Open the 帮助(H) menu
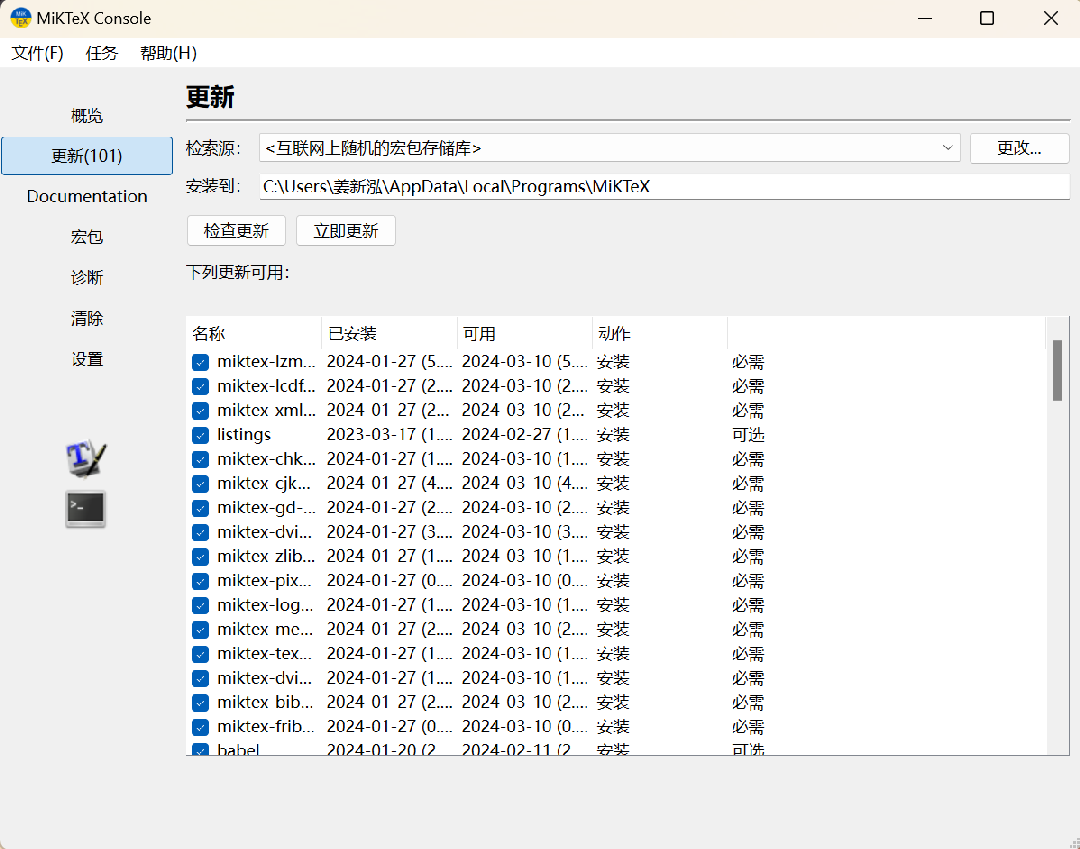The height and width of the screenshot is (849, 1080). (x=167, y=53)
